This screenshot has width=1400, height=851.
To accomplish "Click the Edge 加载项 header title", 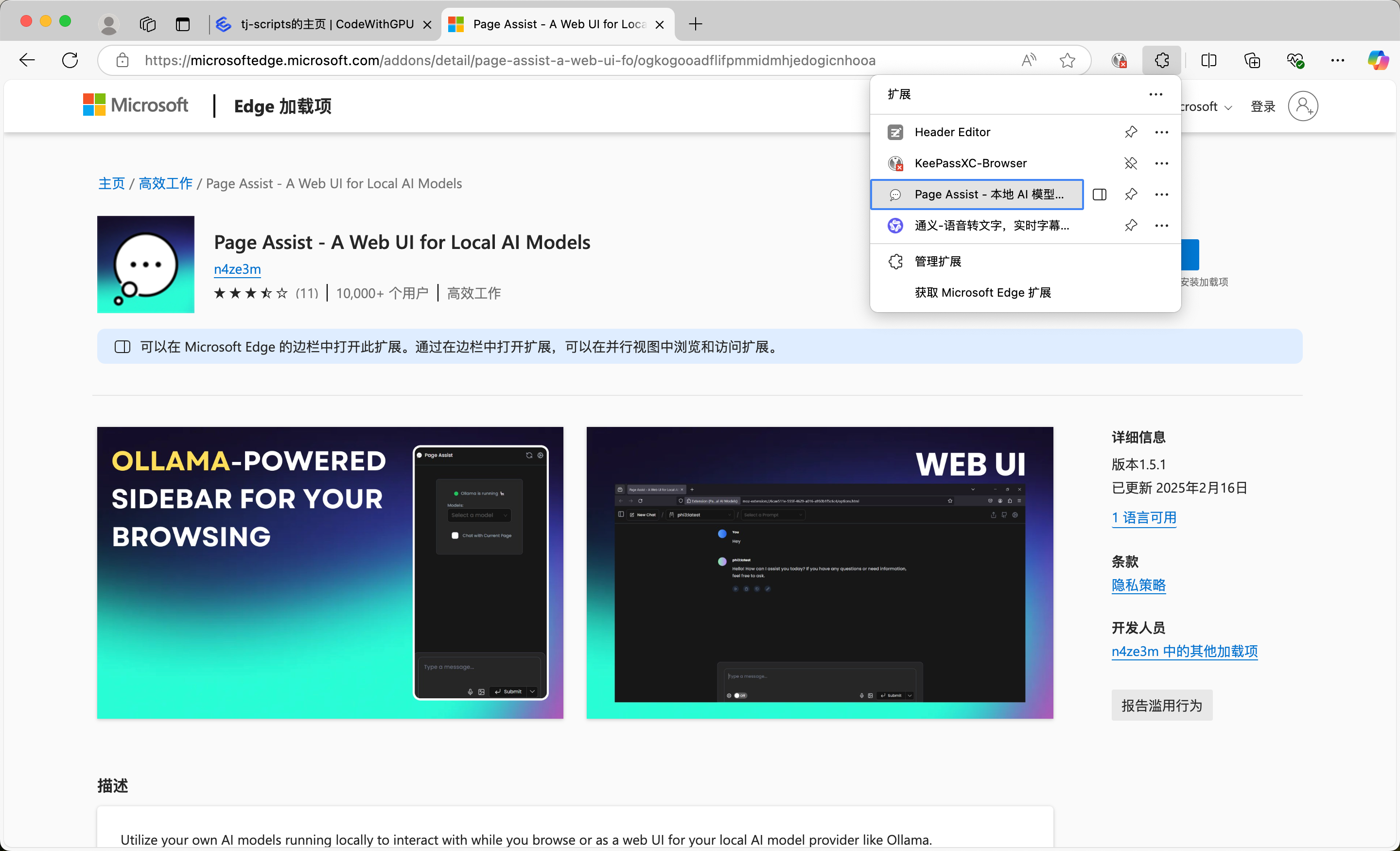I will tap(282, 106).
